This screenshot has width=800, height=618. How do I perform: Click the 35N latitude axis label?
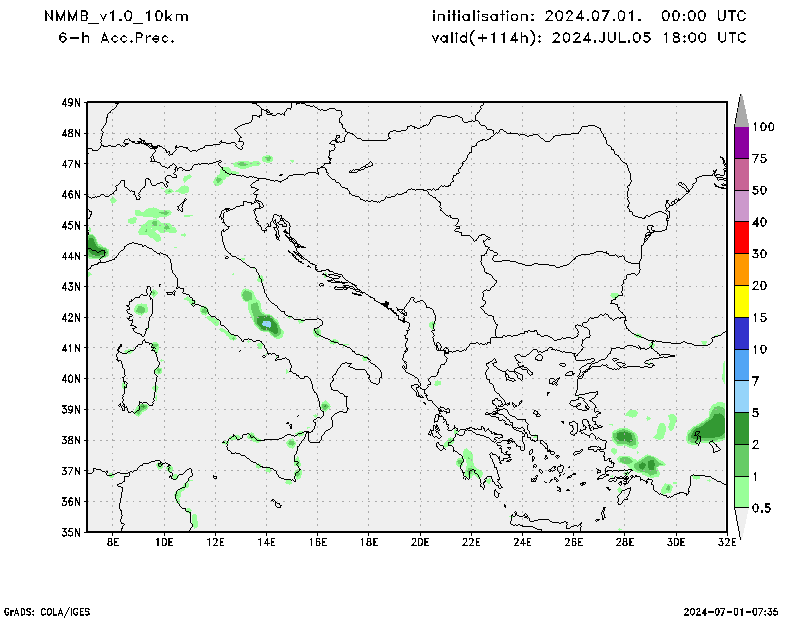71,532
